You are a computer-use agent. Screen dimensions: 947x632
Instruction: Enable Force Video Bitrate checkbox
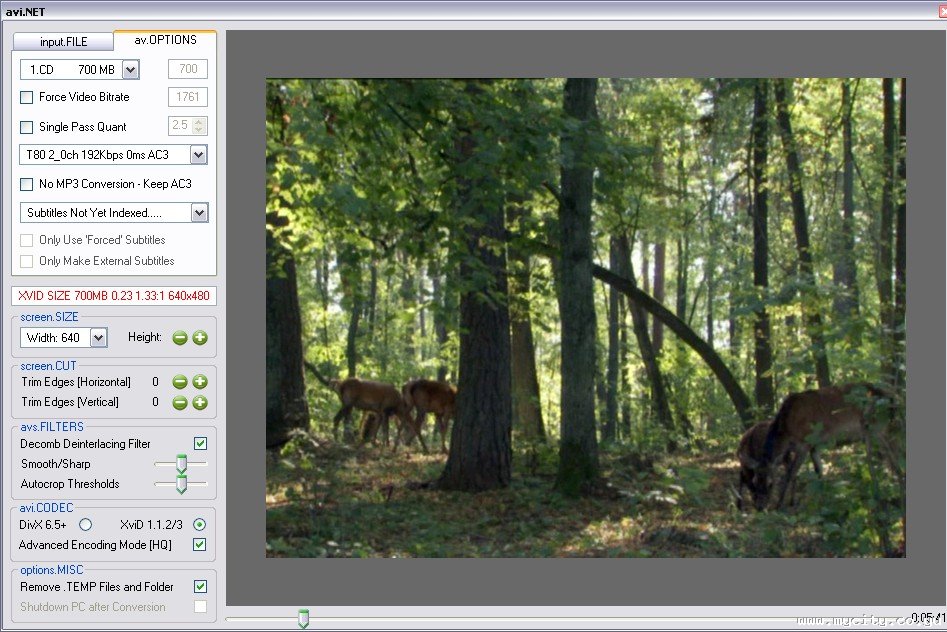pyautogui.click(x=27, y=97)
